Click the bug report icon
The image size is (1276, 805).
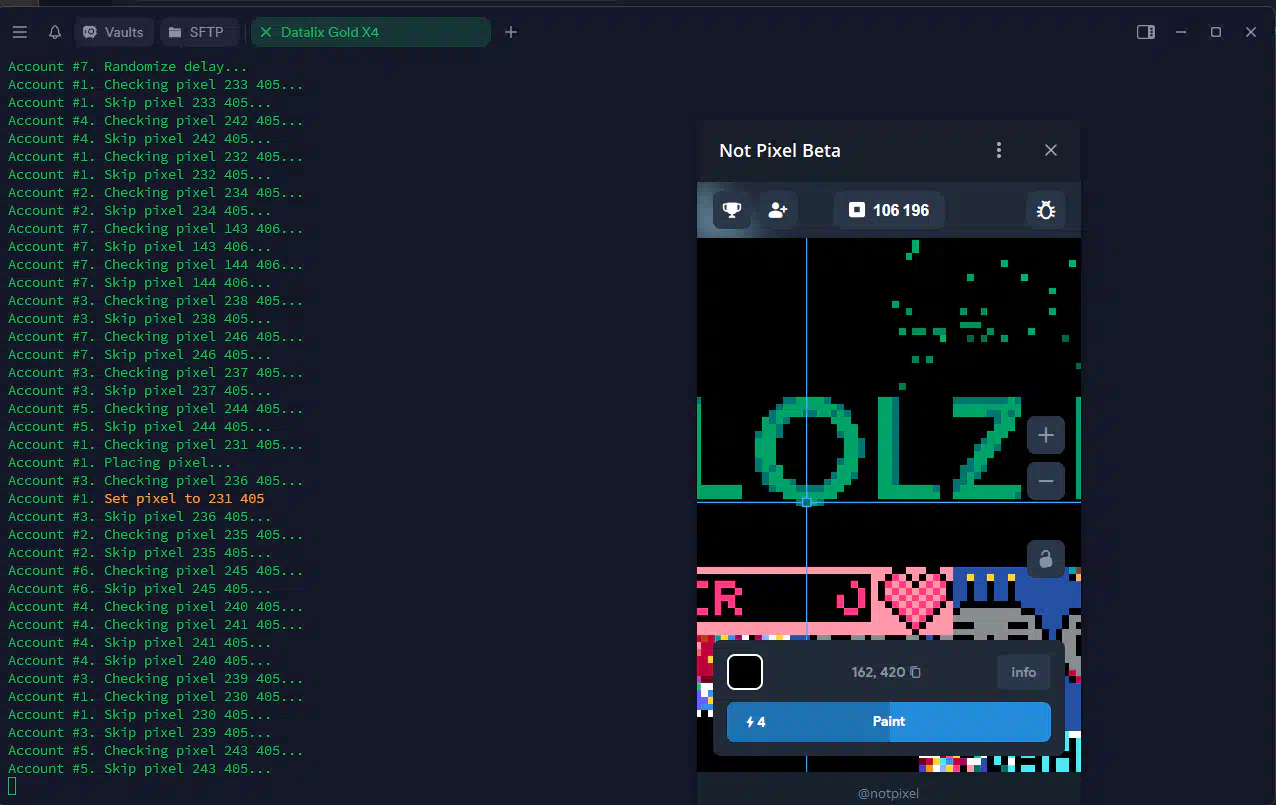pos(1046,210)
